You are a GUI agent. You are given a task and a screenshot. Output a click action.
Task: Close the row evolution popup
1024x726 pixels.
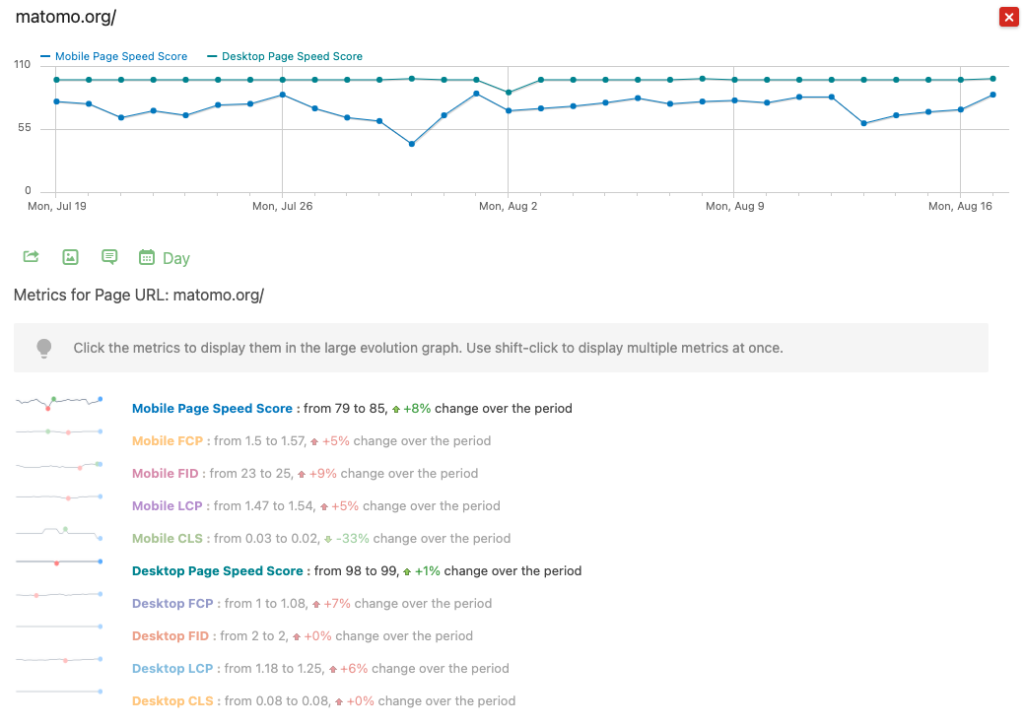pyautogui.click(x=1008, y=17)
